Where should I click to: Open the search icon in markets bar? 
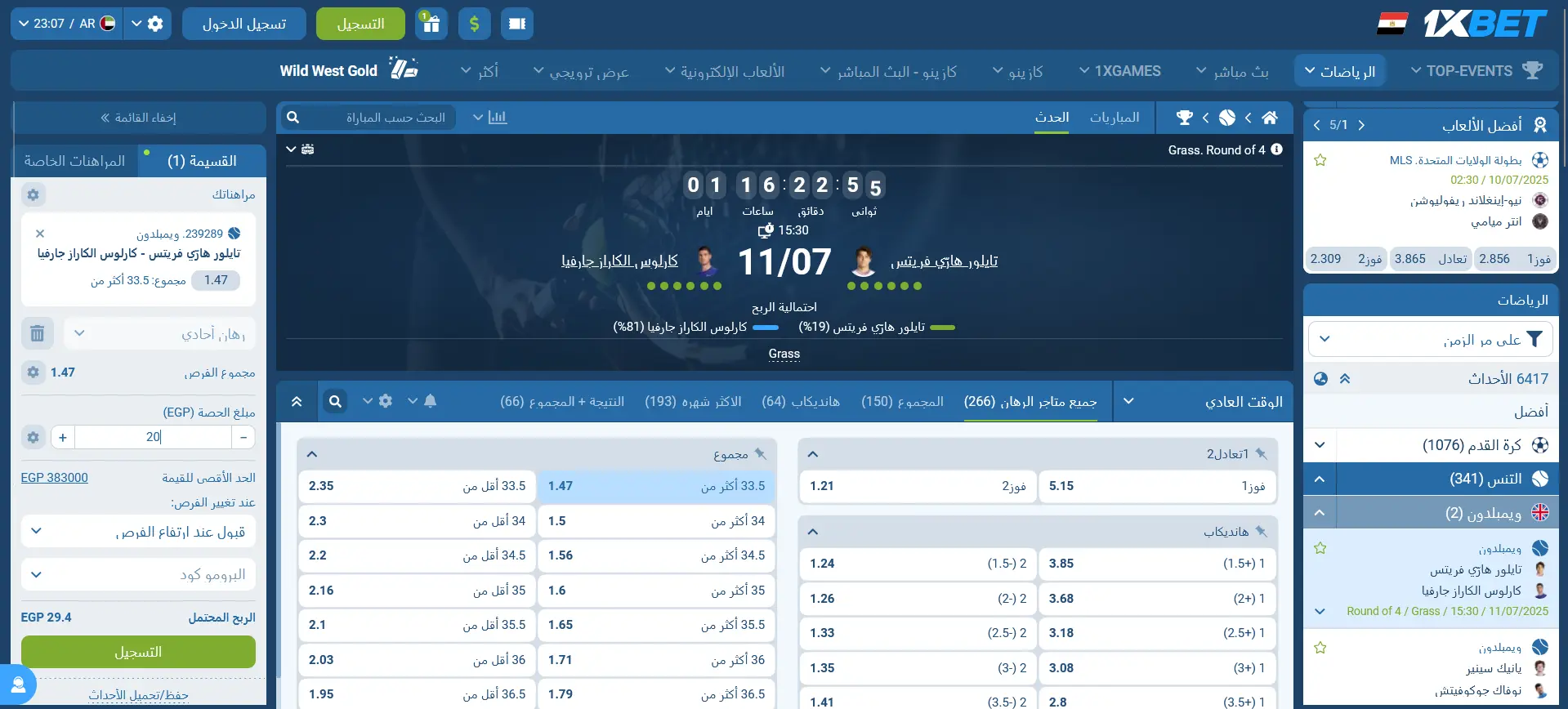pos(335,401)
